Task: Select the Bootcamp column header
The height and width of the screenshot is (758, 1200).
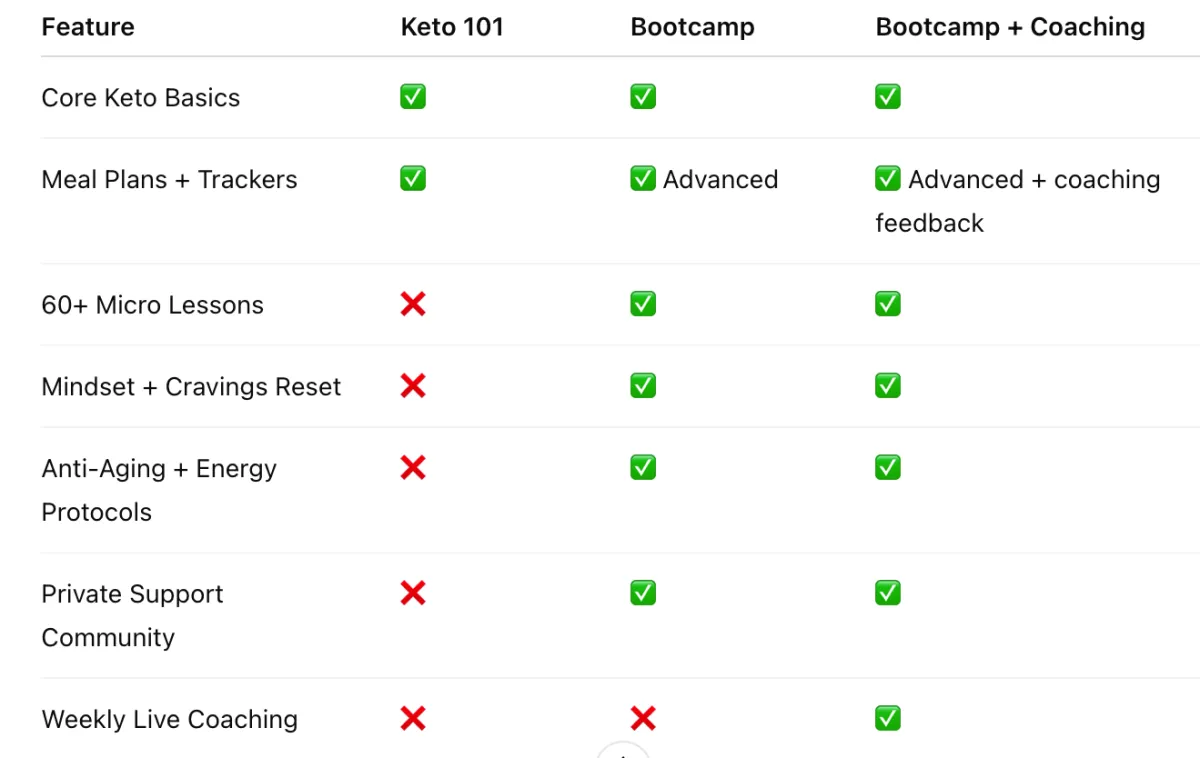Action: 692,27
